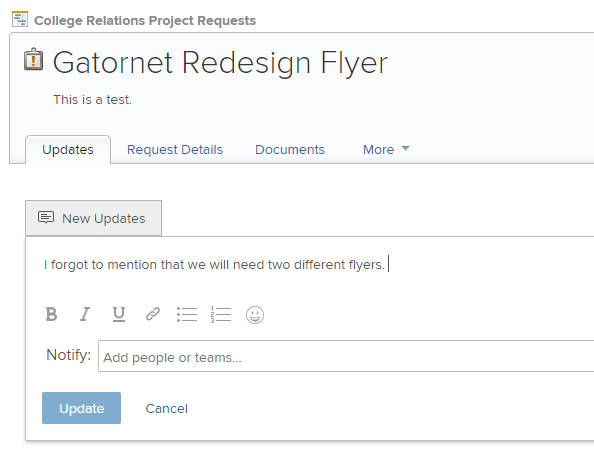Submit with the blue Update button

click(x=81, y=408)
